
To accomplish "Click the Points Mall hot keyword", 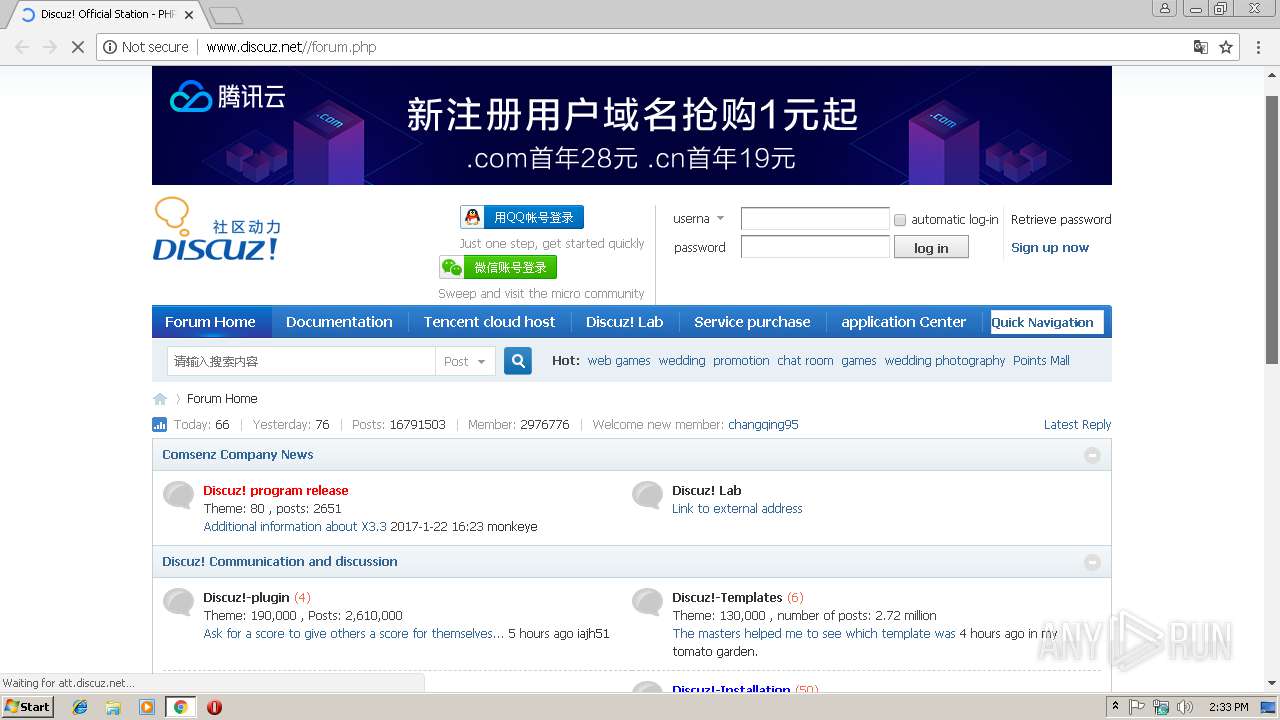I will click(x=1041, y=361).
